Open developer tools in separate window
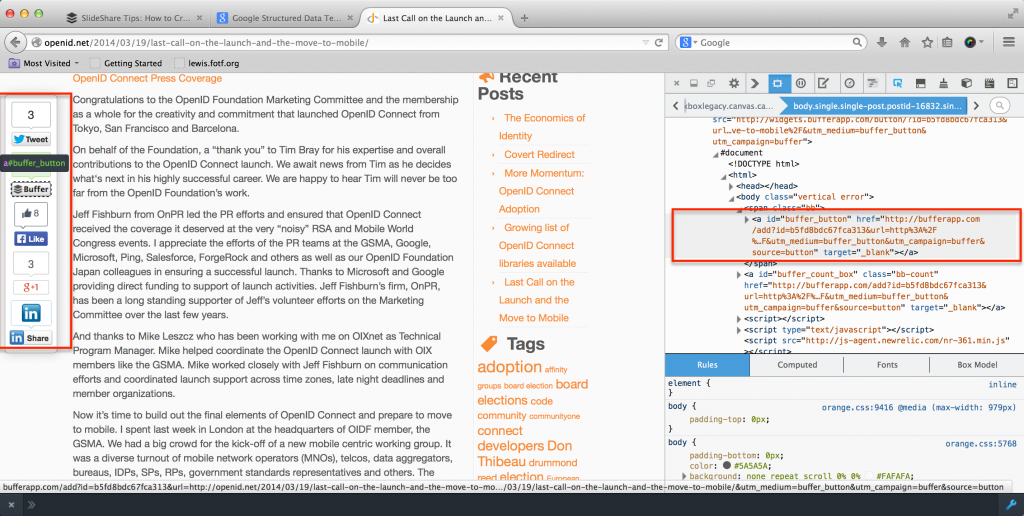Screen dimensions: 1024x516 tap(712, 84)
